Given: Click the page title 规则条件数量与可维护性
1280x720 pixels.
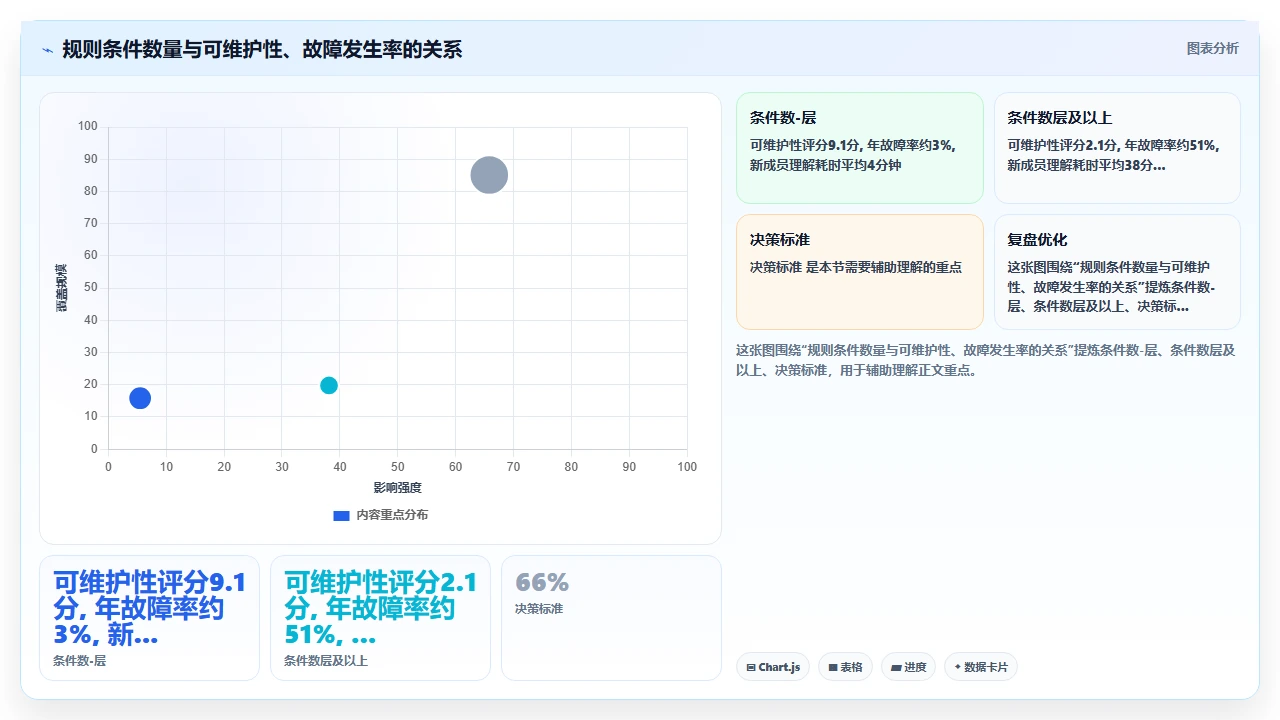Looking at the screenshot, I should point(262,49).
